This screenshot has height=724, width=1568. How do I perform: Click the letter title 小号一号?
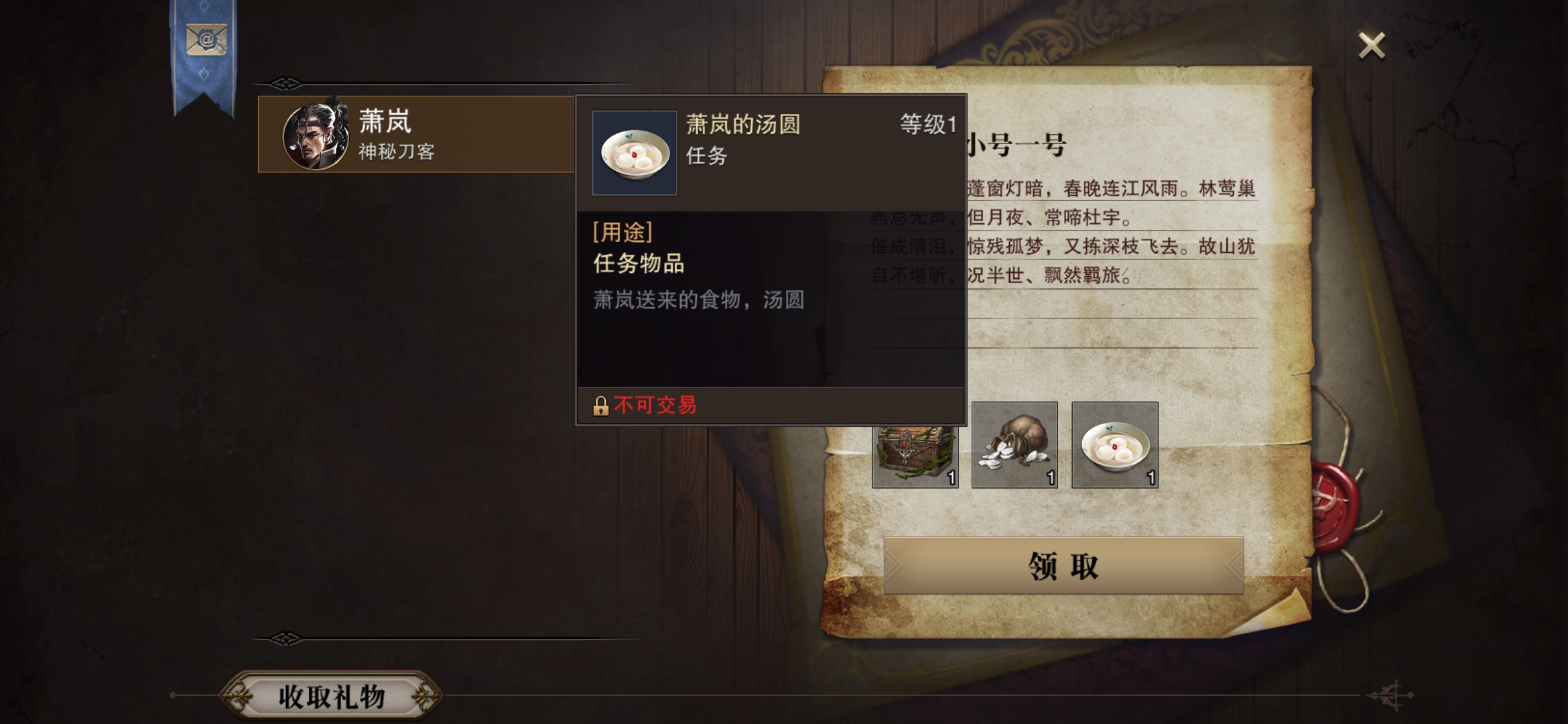pos(1017,145)
